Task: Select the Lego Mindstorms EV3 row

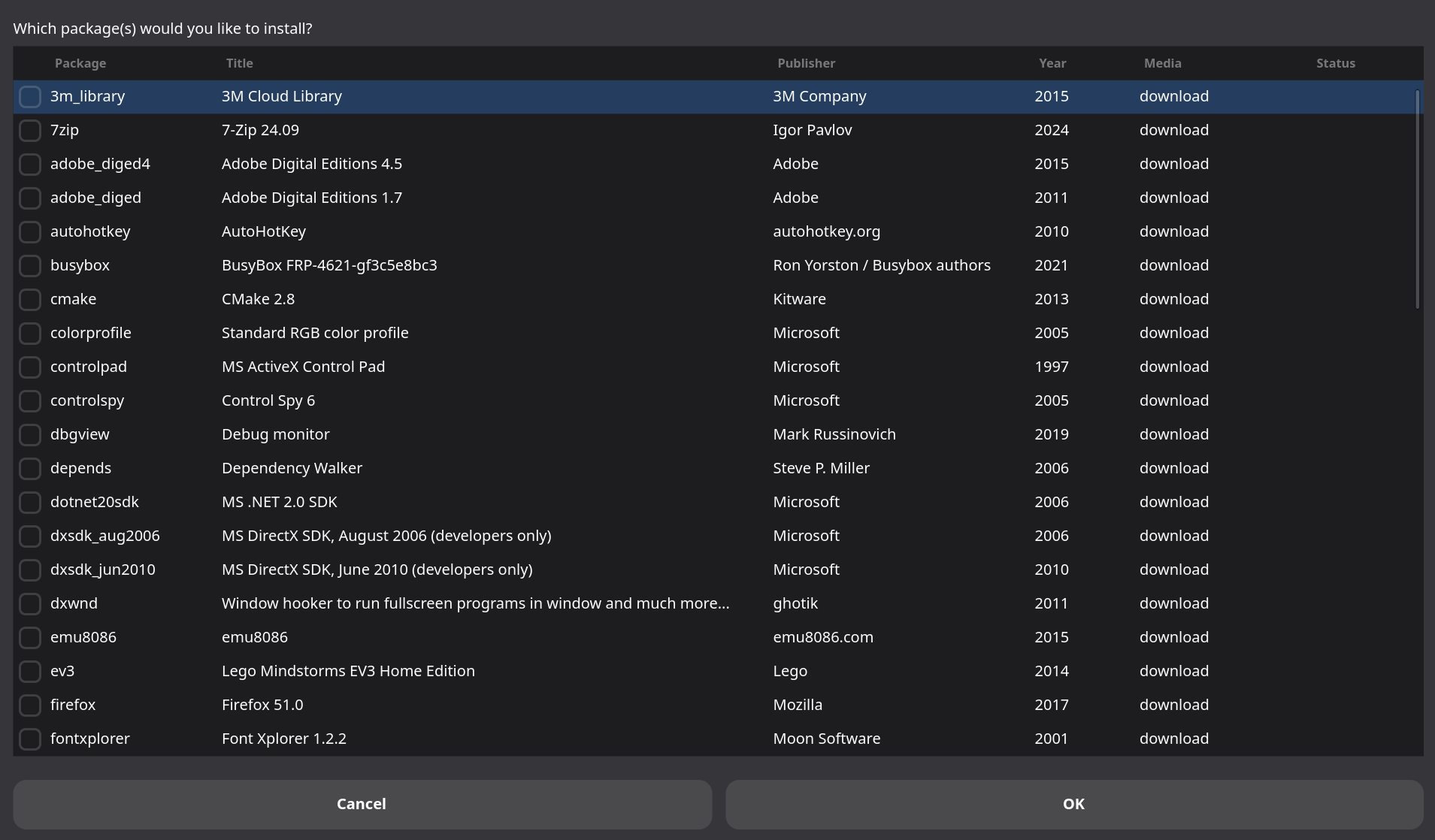Action: pyautogui.click(x=348, y=672)
